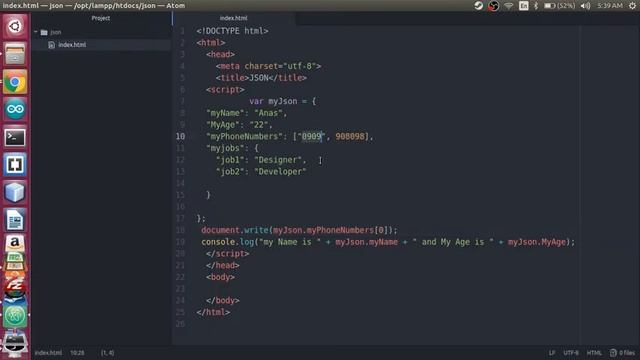
Task: Click the Project panel header
Action: click(x=101, y=18)
